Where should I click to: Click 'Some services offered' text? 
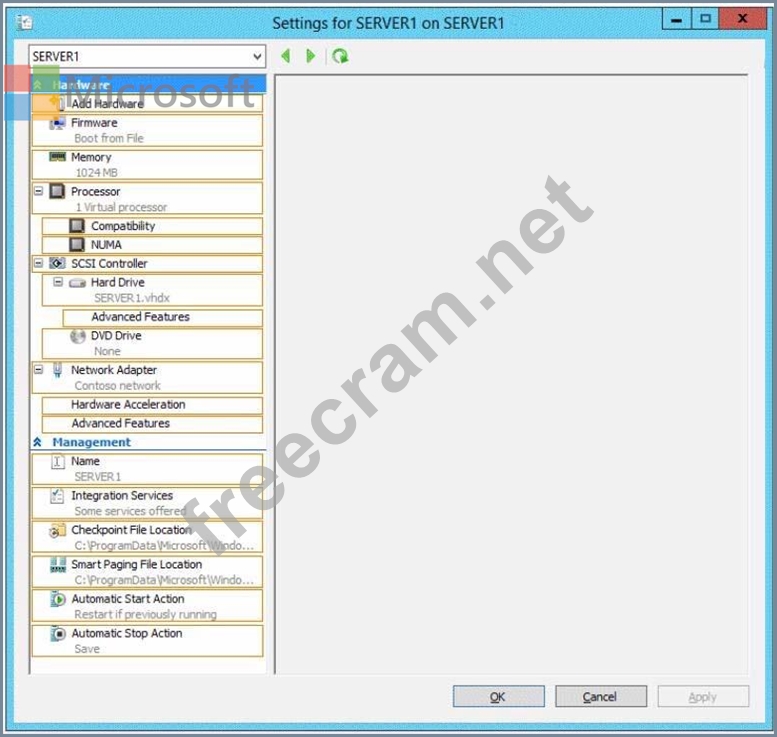point(130,511)
